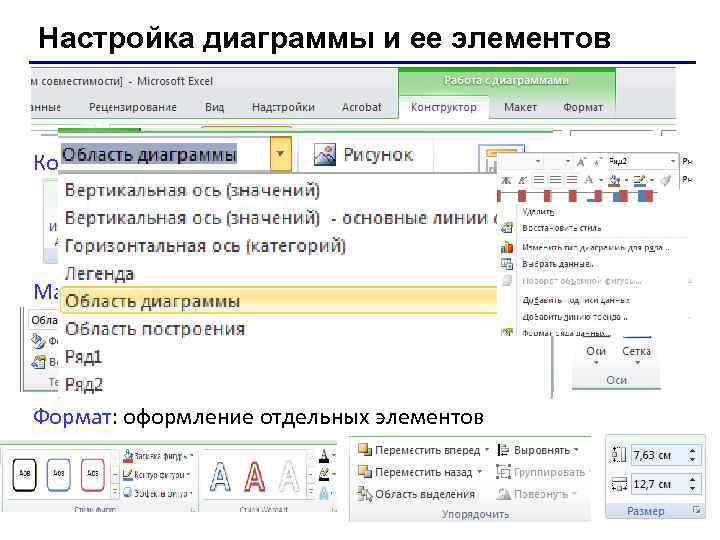Select the Вид tab
720x540 pixels.
(214, 107)
